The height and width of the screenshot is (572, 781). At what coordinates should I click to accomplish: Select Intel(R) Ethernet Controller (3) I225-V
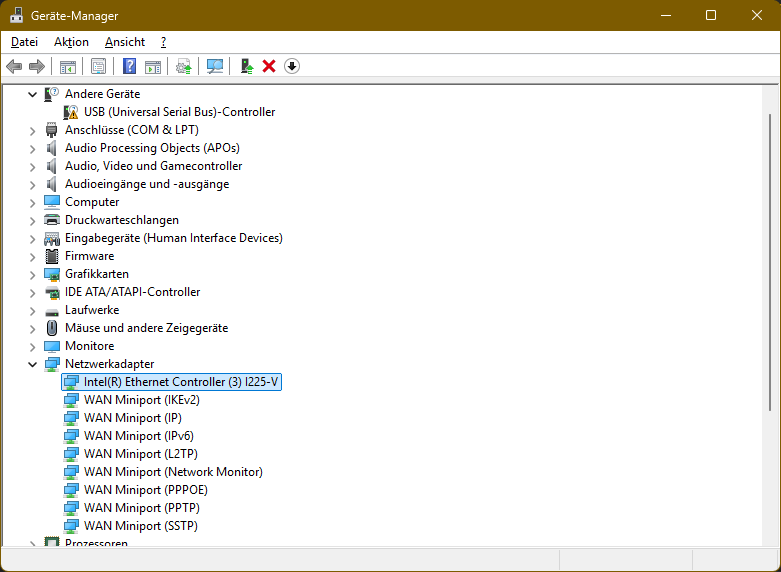click(181, 382)
